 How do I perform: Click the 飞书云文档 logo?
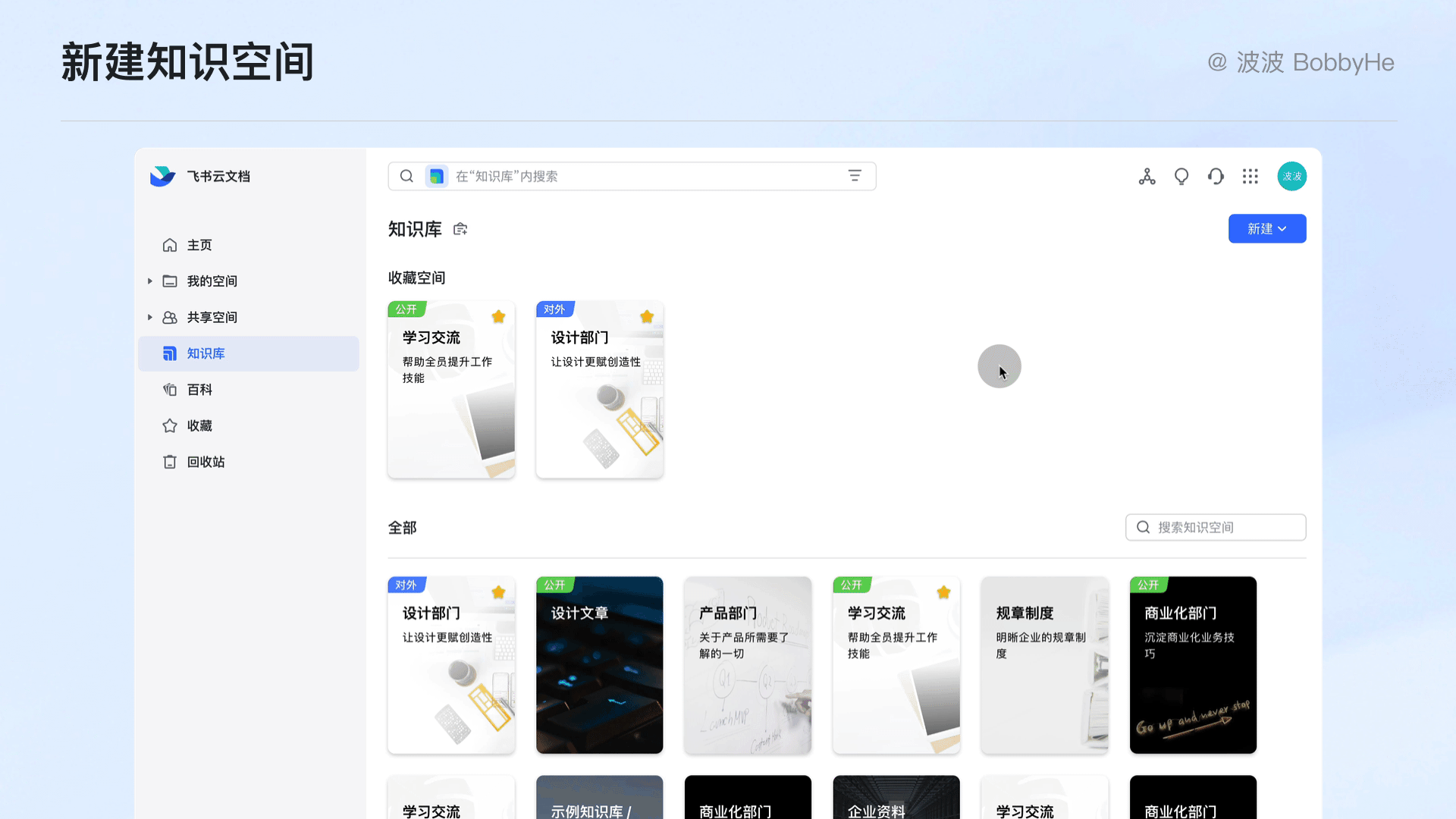point(163,176)
